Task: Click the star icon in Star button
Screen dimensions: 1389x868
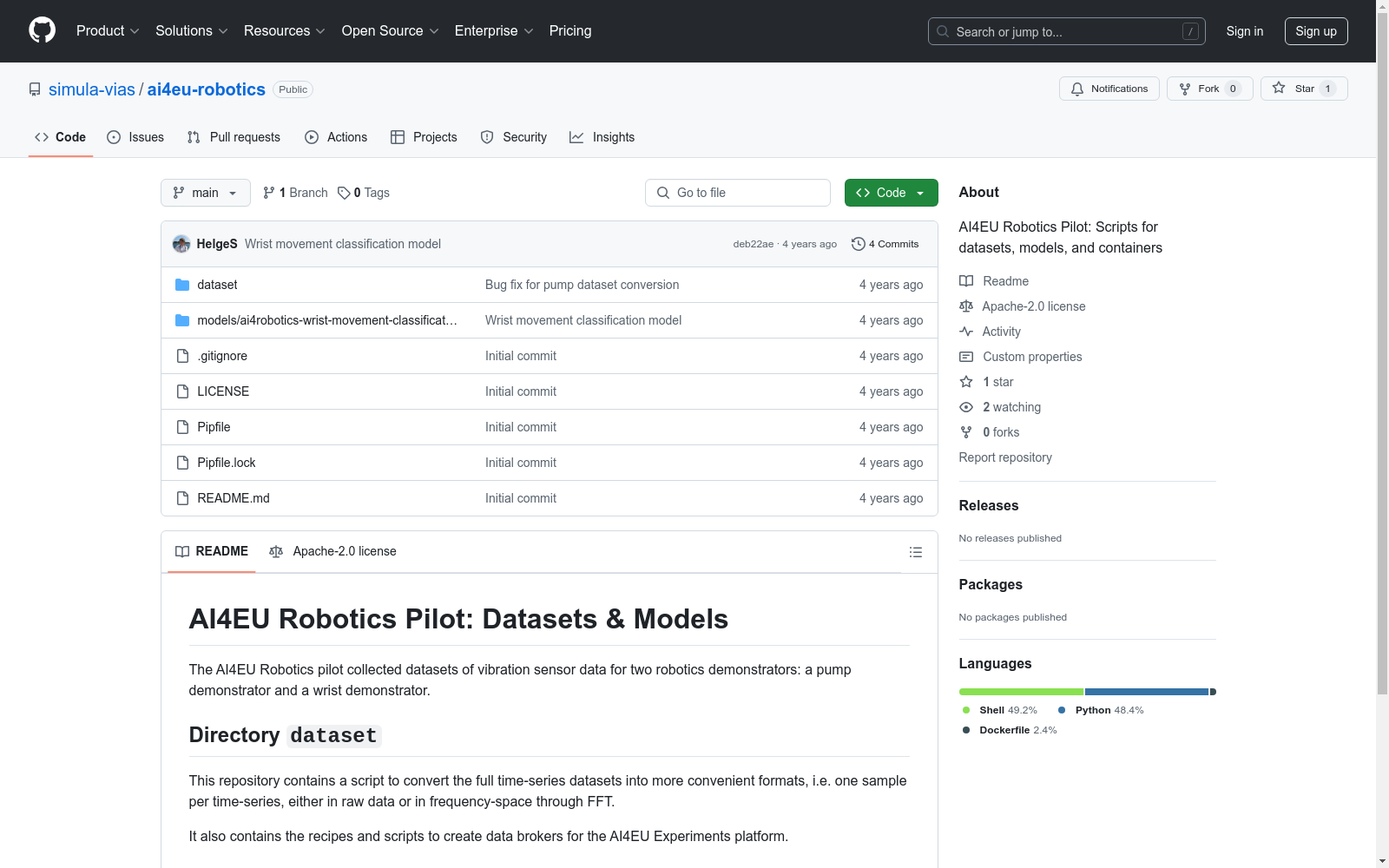Action: (x=1279, y=88)
